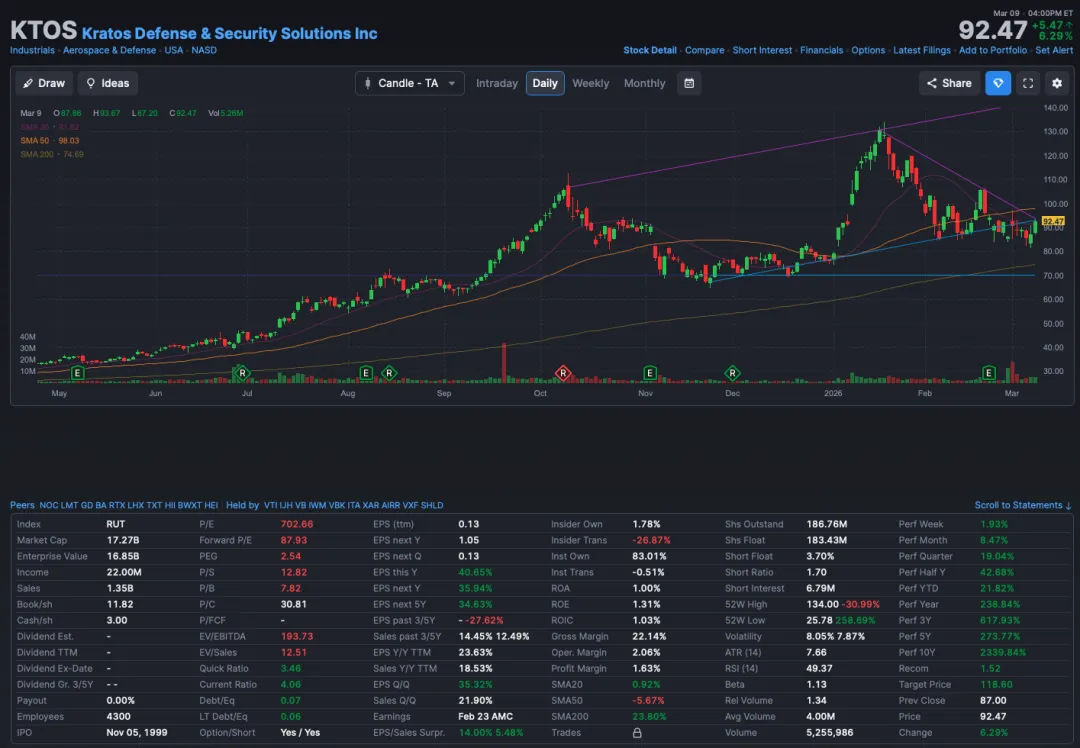
Task: Click the Volume value 5,255,986
Action: point(830,732)
